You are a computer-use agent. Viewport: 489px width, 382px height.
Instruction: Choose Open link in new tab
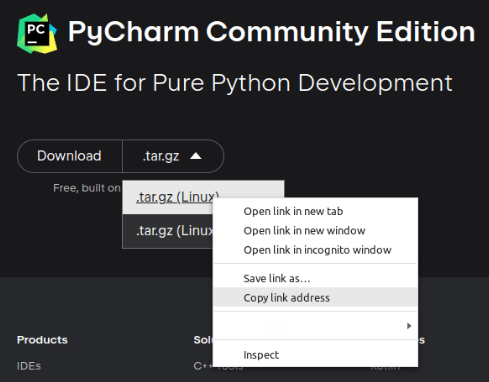click(x=315, y=211)
